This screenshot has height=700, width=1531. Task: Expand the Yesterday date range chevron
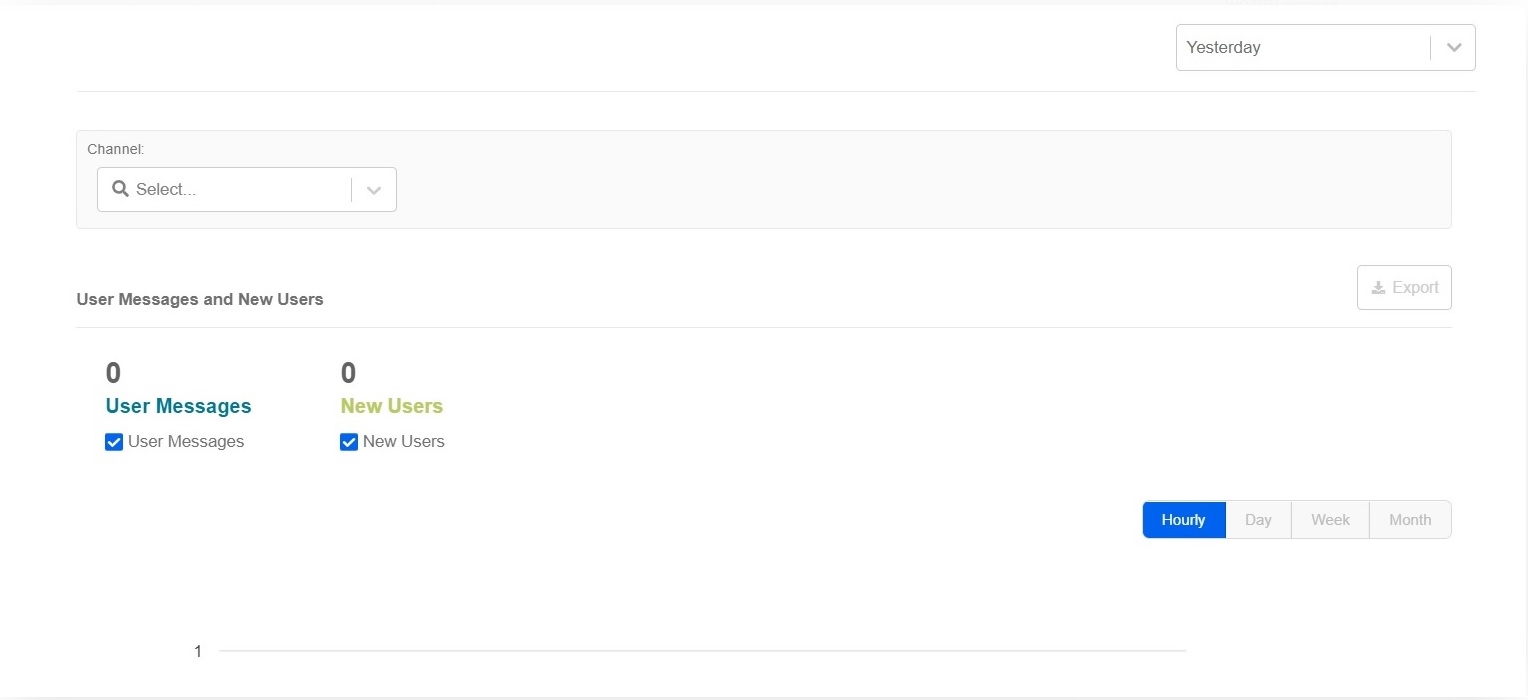click(x=1454, y=48)
